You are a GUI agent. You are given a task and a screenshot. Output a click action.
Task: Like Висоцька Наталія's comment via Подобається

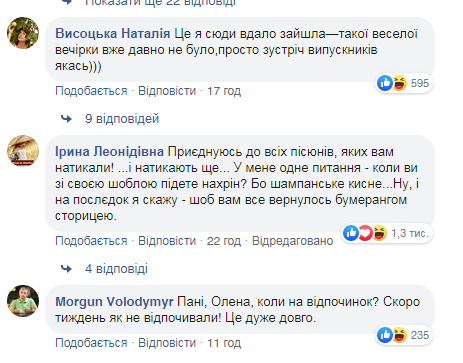pyautogui.click(x=91, y=91)
